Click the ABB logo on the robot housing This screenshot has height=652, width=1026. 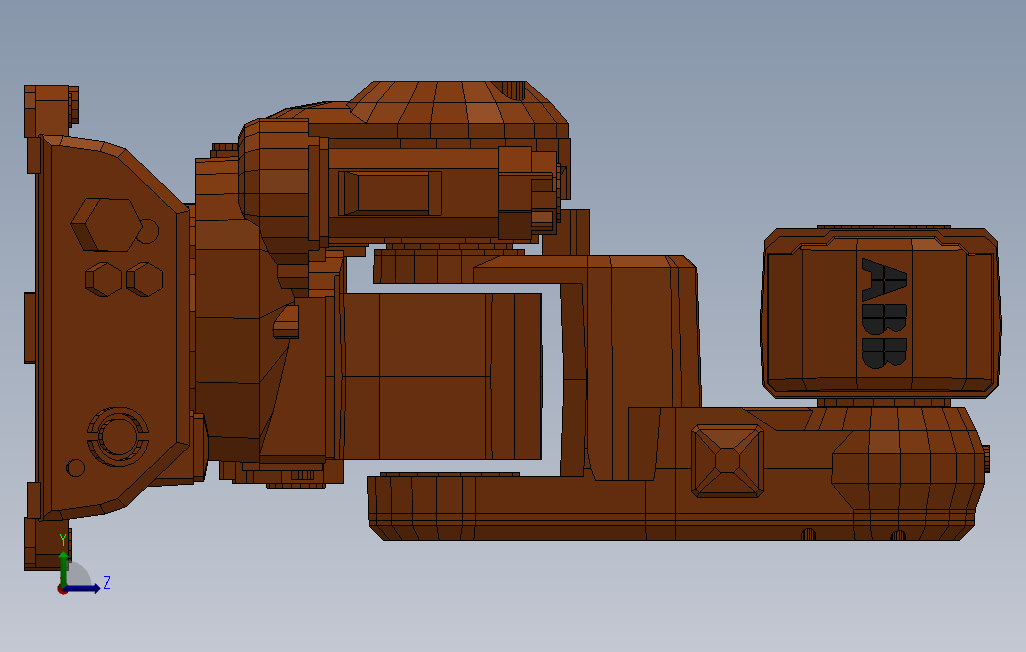(x=885, y=313)
